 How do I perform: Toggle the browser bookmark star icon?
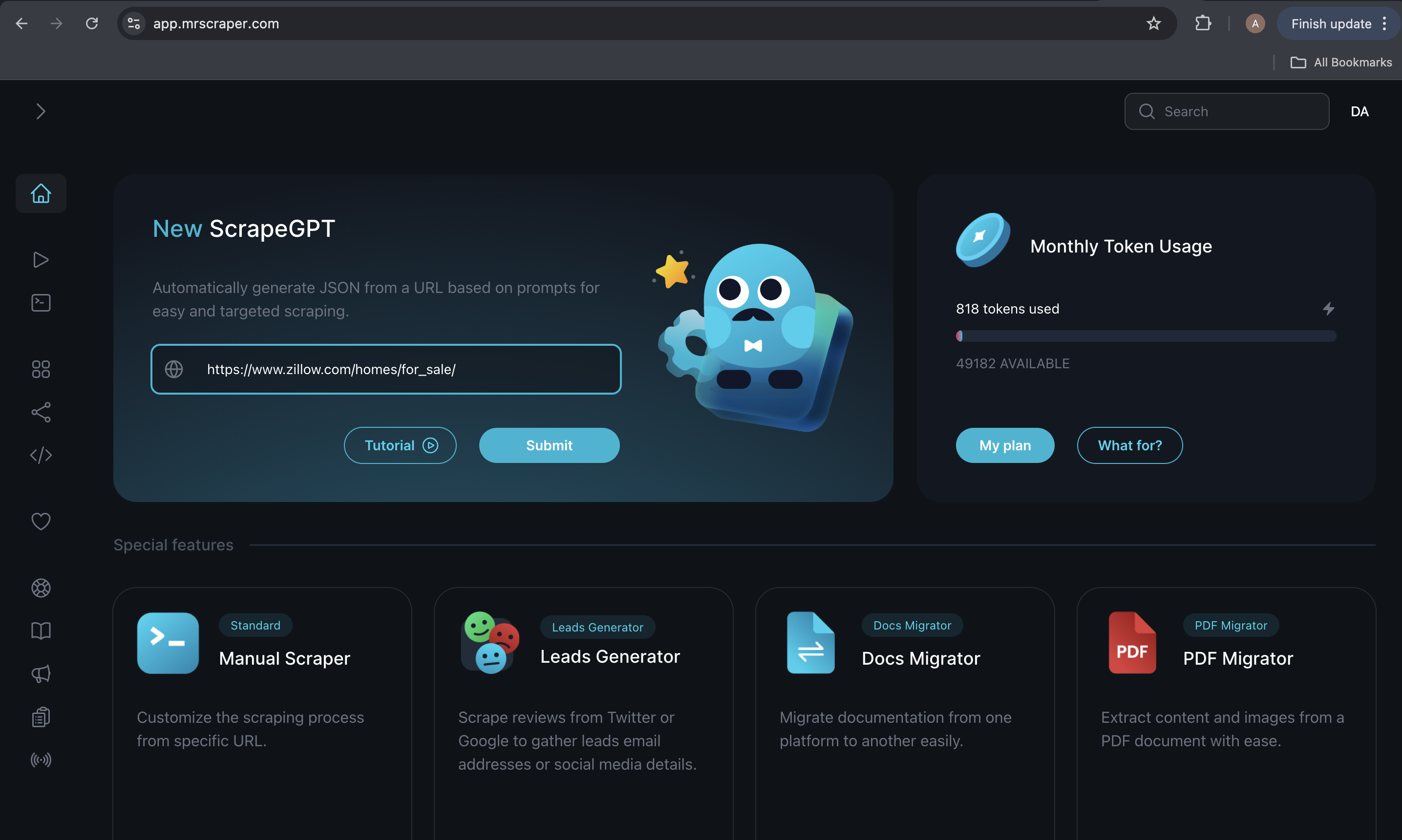click(1154, 22)
